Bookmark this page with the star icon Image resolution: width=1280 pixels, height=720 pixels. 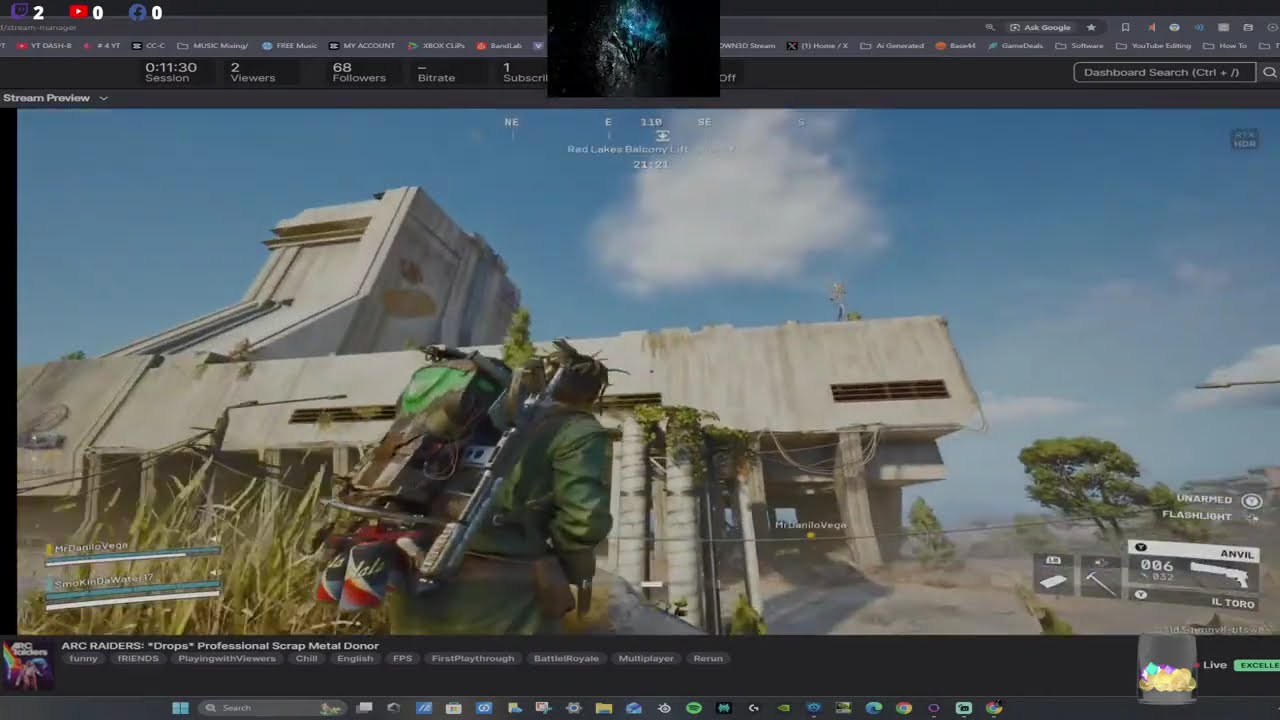tap(1091, 27)
